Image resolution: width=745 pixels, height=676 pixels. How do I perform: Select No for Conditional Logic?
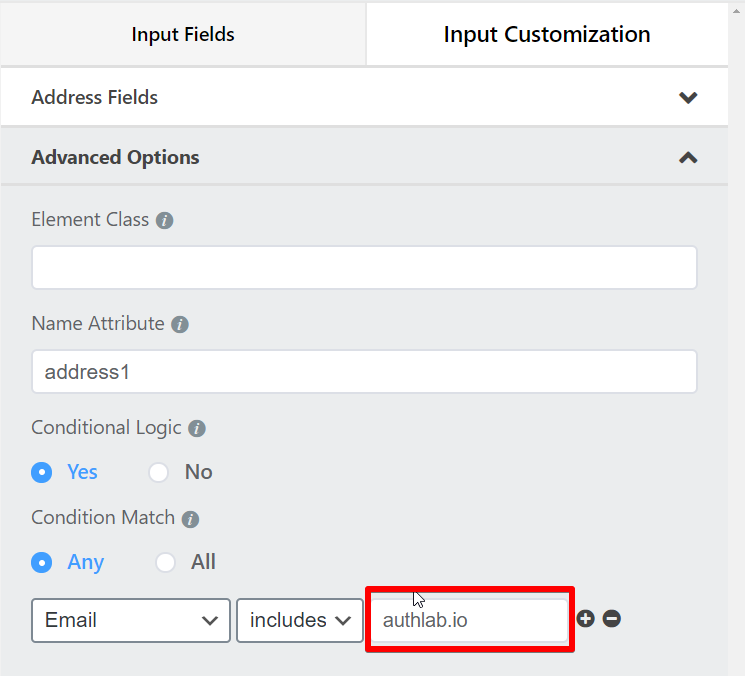tap(159, 472)
